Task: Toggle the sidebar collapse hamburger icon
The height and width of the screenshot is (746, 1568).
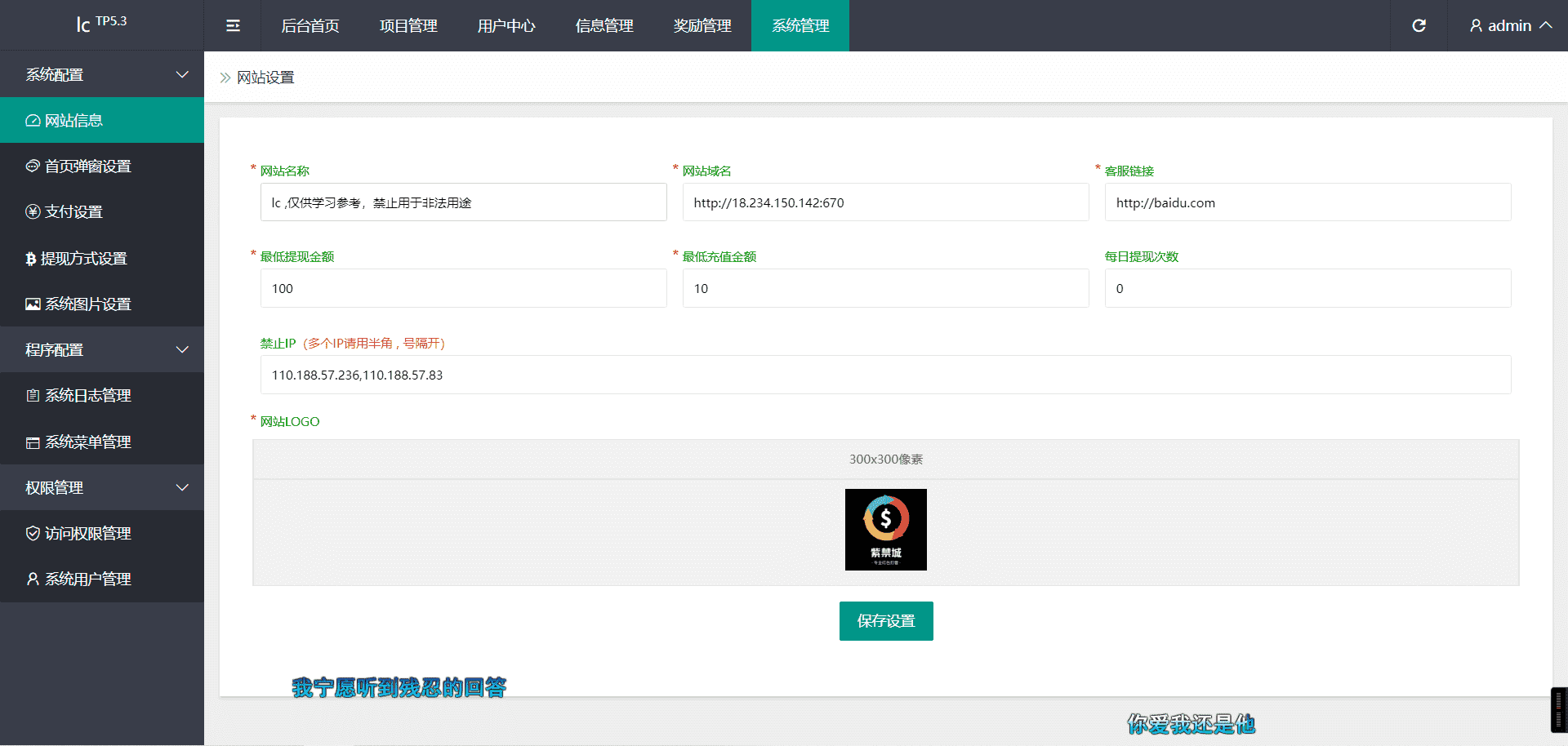Action: click(x=233, y=26)
